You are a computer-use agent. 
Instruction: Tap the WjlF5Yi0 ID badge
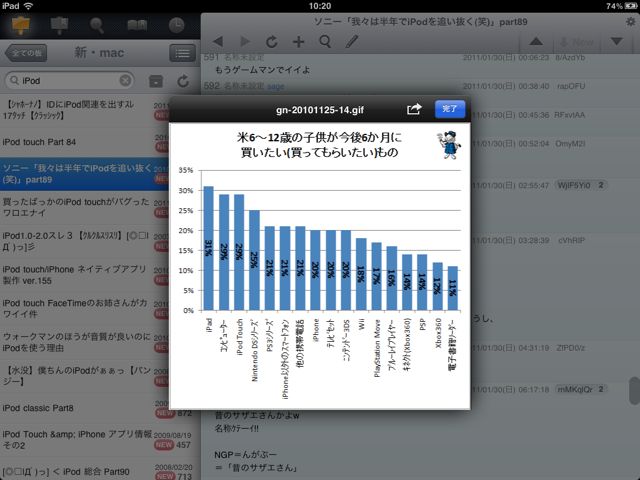pyautogui.click(x=581, y=185)
